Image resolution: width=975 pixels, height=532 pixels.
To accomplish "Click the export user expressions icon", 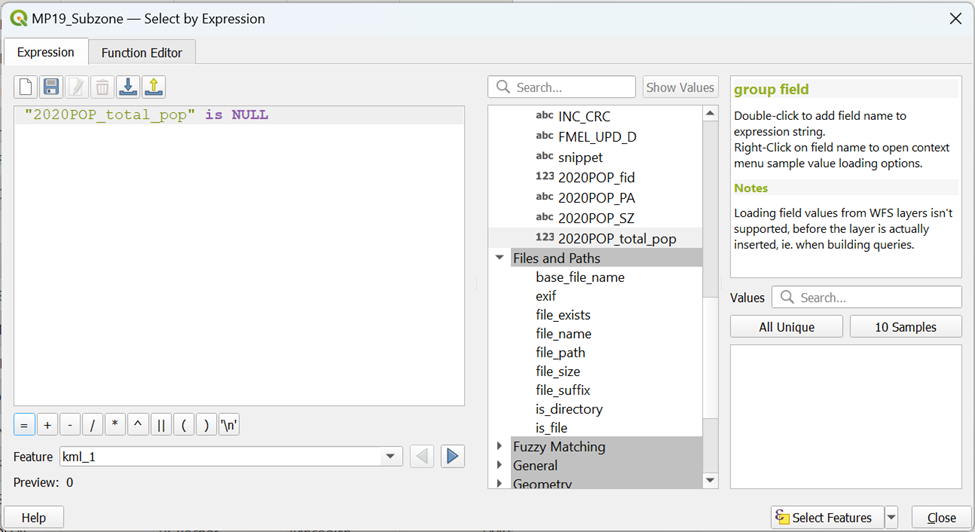I will click(154, 87).
